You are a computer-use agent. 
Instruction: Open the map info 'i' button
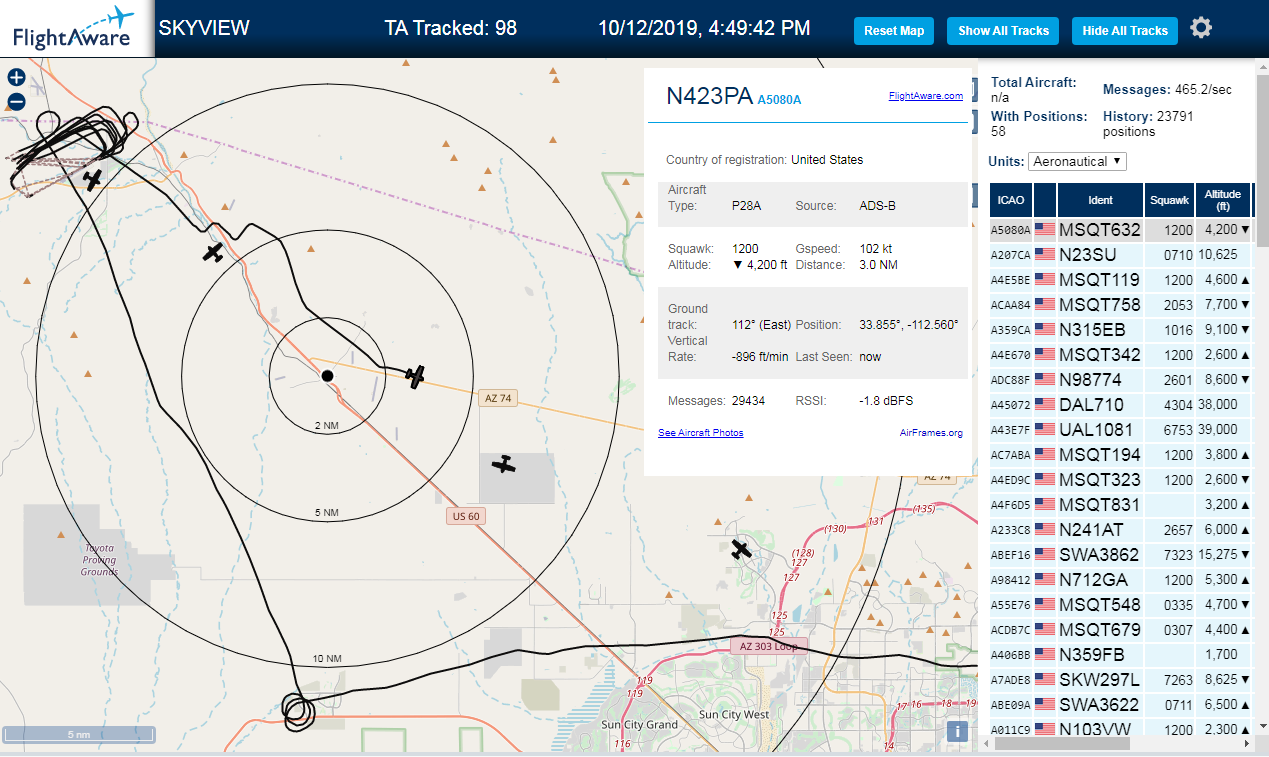point(958,731)
